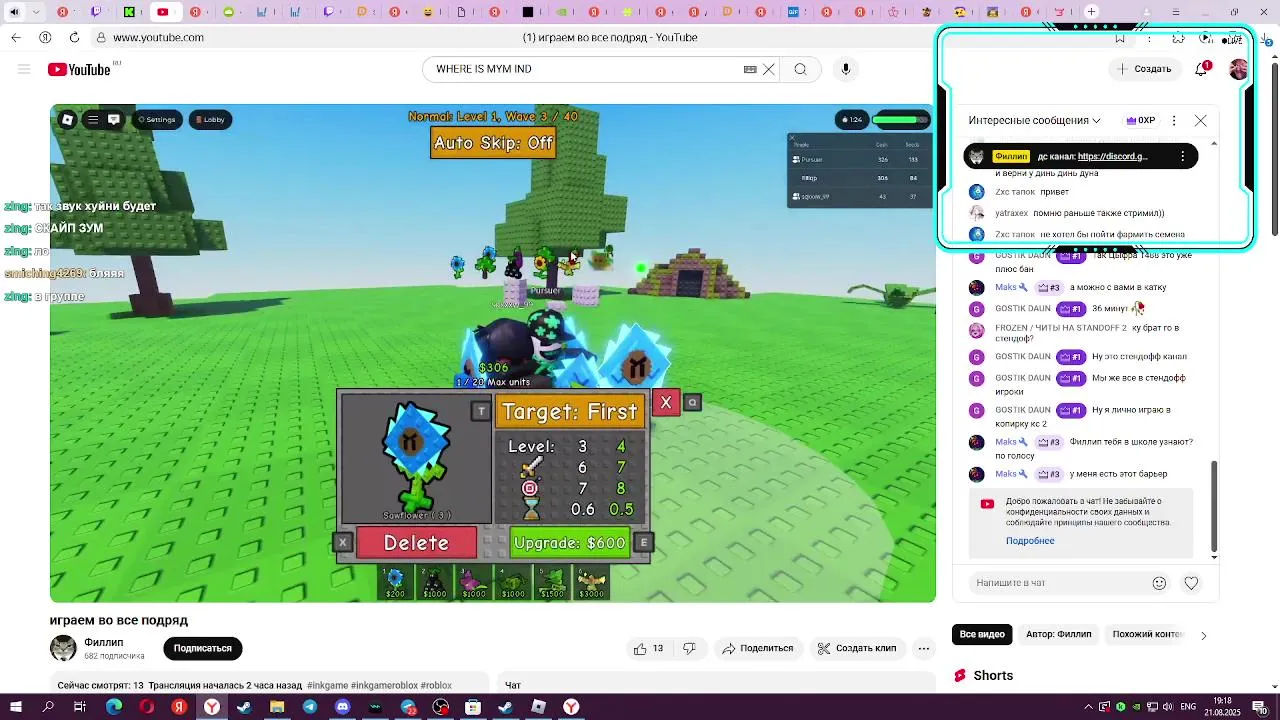Screen dimensions: 1280x720
Task: Select the Все видео filter chip
Action: (982, 634)
